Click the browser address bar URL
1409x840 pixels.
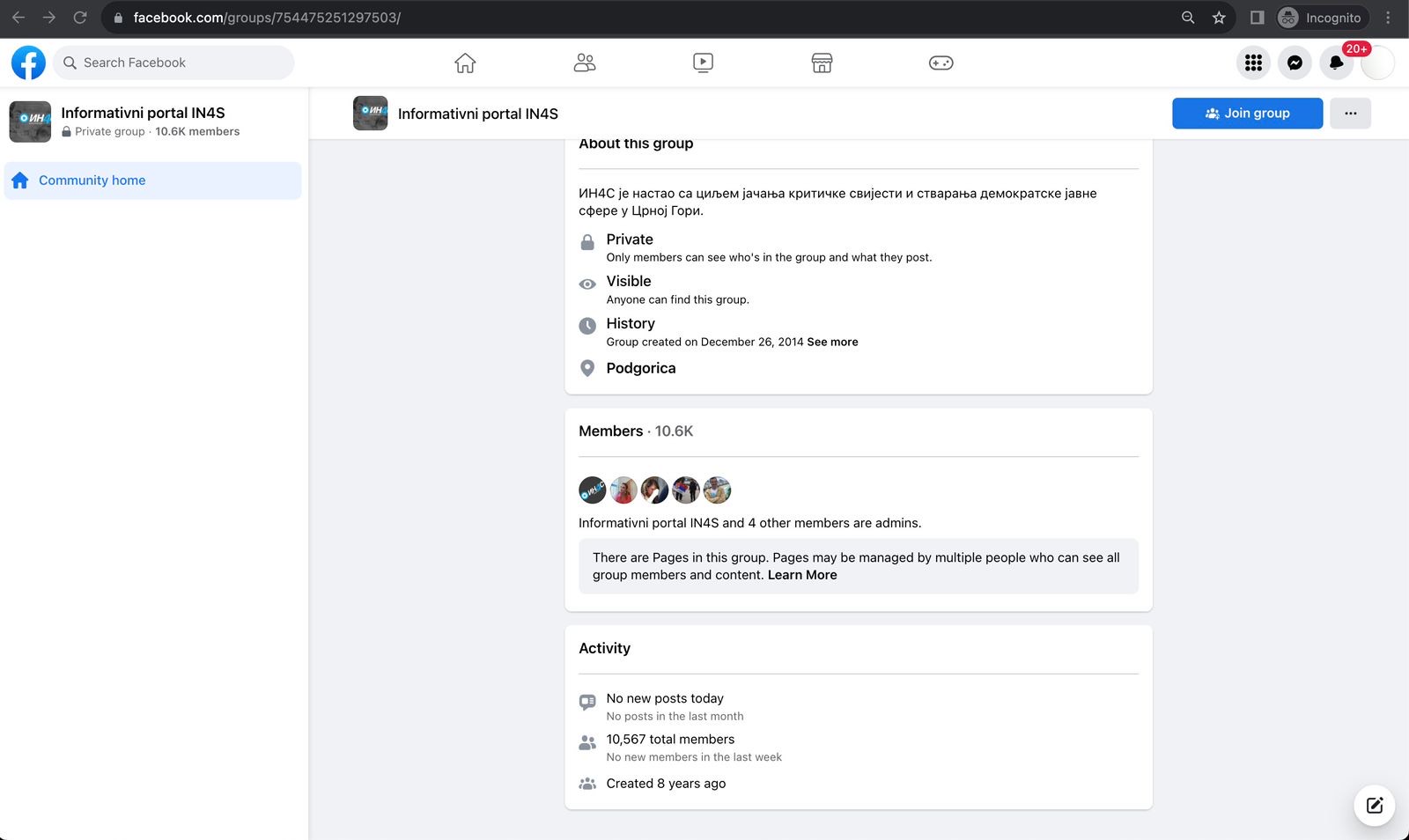[x=267, y=18]
